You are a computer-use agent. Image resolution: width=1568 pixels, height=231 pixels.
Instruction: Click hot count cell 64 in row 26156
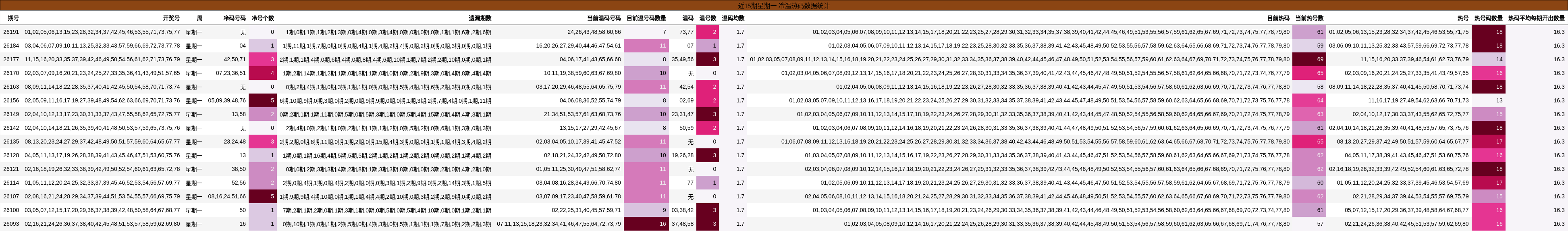coord(1309,100)
